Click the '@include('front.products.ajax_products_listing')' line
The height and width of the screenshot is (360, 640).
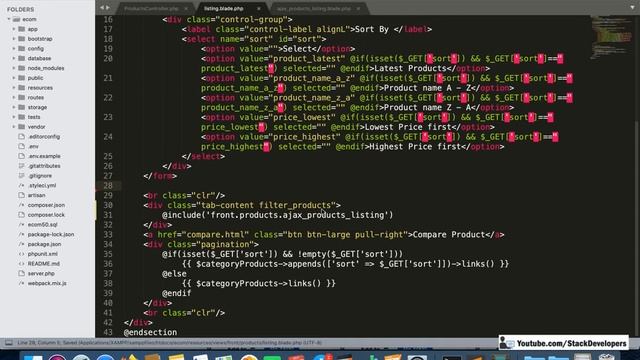click(278, 215)
